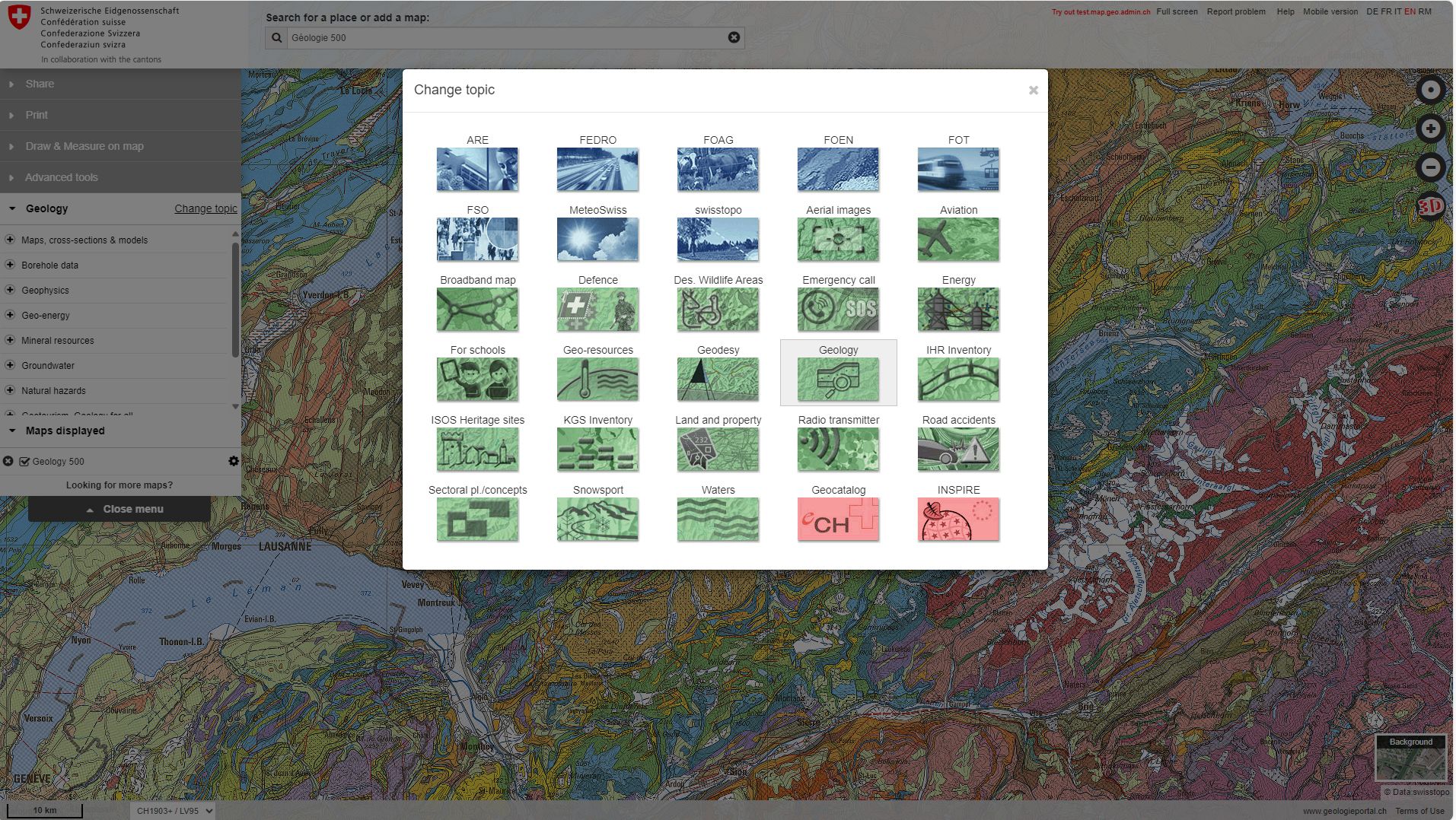Open the coordinate system dropdown
This screenshot has height=820, width=1456.
coord(173,811)
